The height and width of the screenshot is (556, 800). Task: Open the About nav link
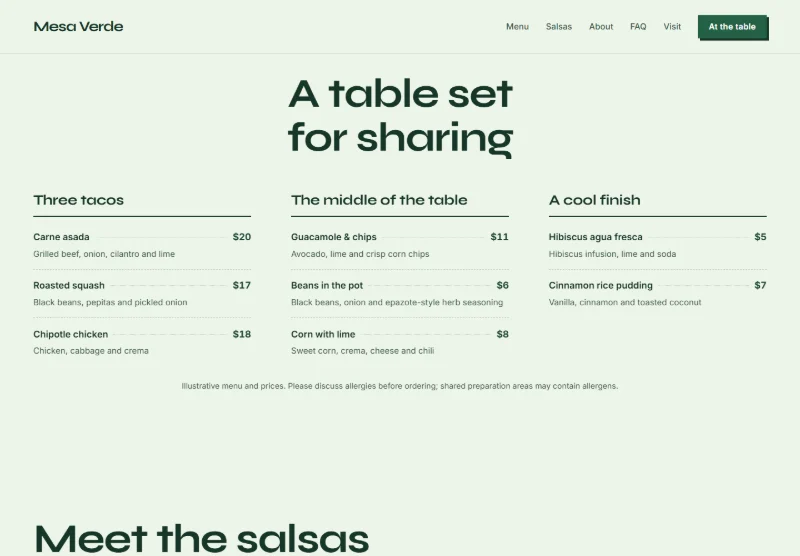tap(601, 27)
